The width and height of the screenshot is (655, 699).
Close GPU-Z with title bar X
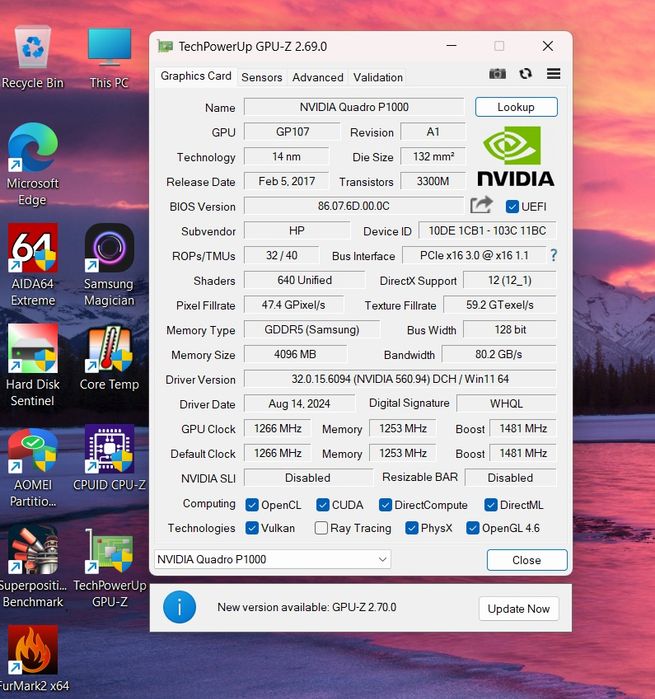click(x=548, y=46)
